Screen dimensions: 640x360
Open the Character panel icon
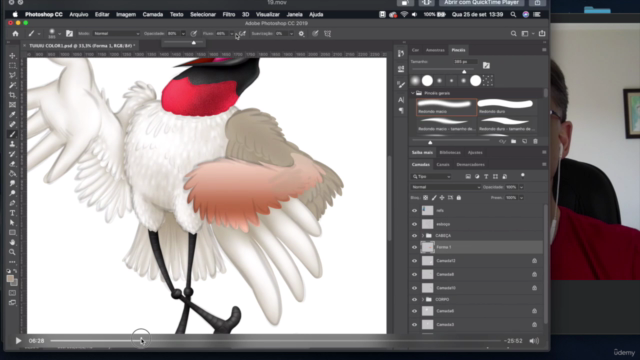401,100
